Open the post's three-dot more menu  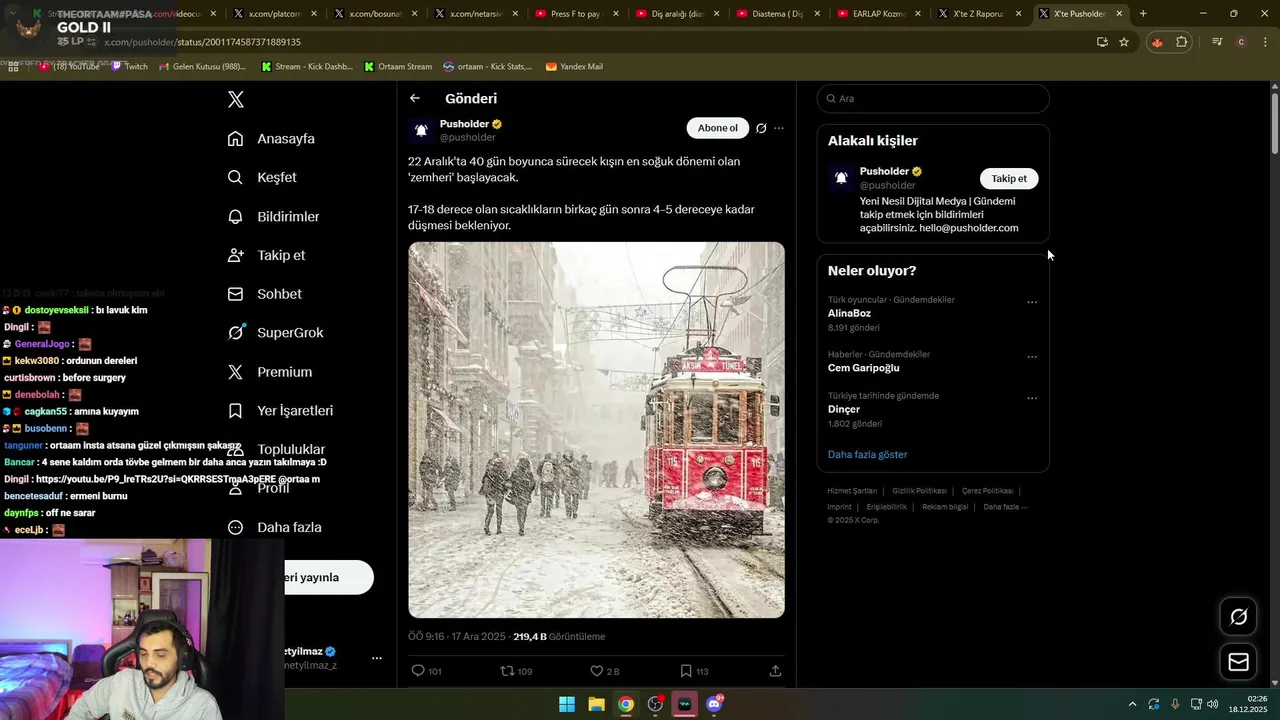[779, 128]
